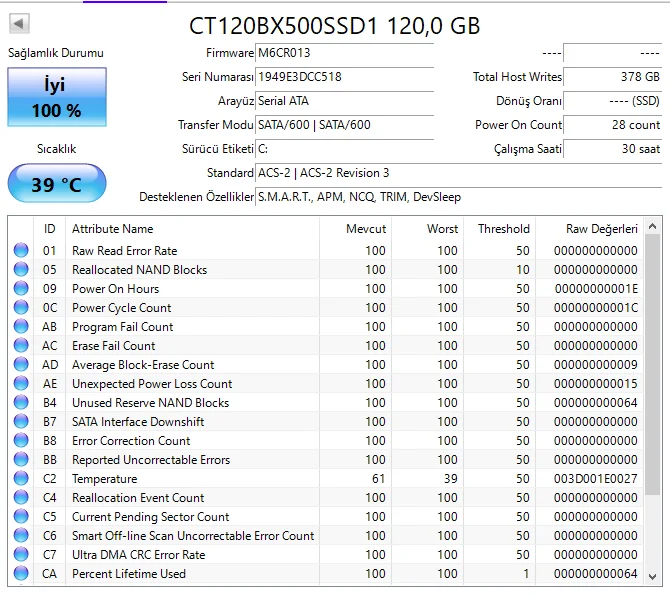Click the status icon for Raw Read Error Rate
The image size is (670, 595).
pyautogui.click(x=21, y=250)
